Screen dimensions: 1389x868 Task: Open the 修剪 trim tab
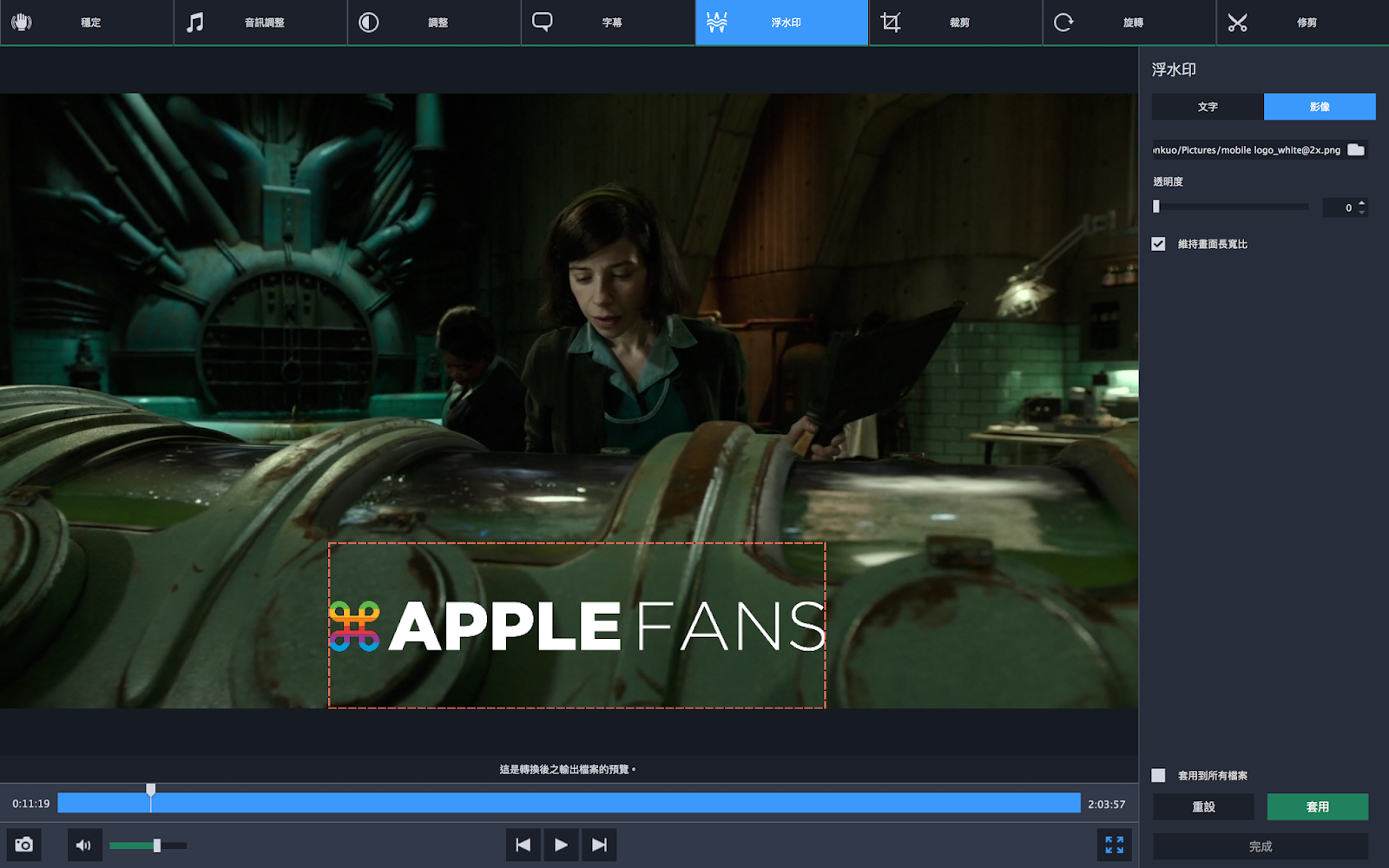(1302, 23)
